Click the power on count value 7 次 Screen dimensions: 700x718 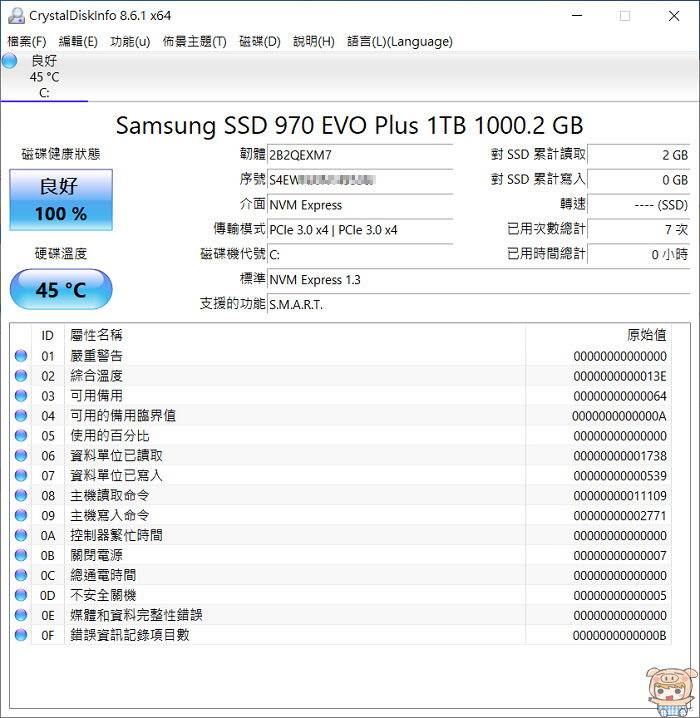coord(639,229)
